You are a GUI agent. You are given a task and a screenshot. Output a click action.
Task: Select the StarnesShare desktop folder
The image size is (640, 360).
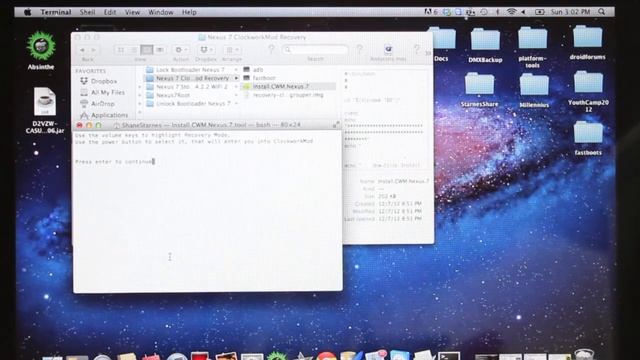[x=480, y=90]
